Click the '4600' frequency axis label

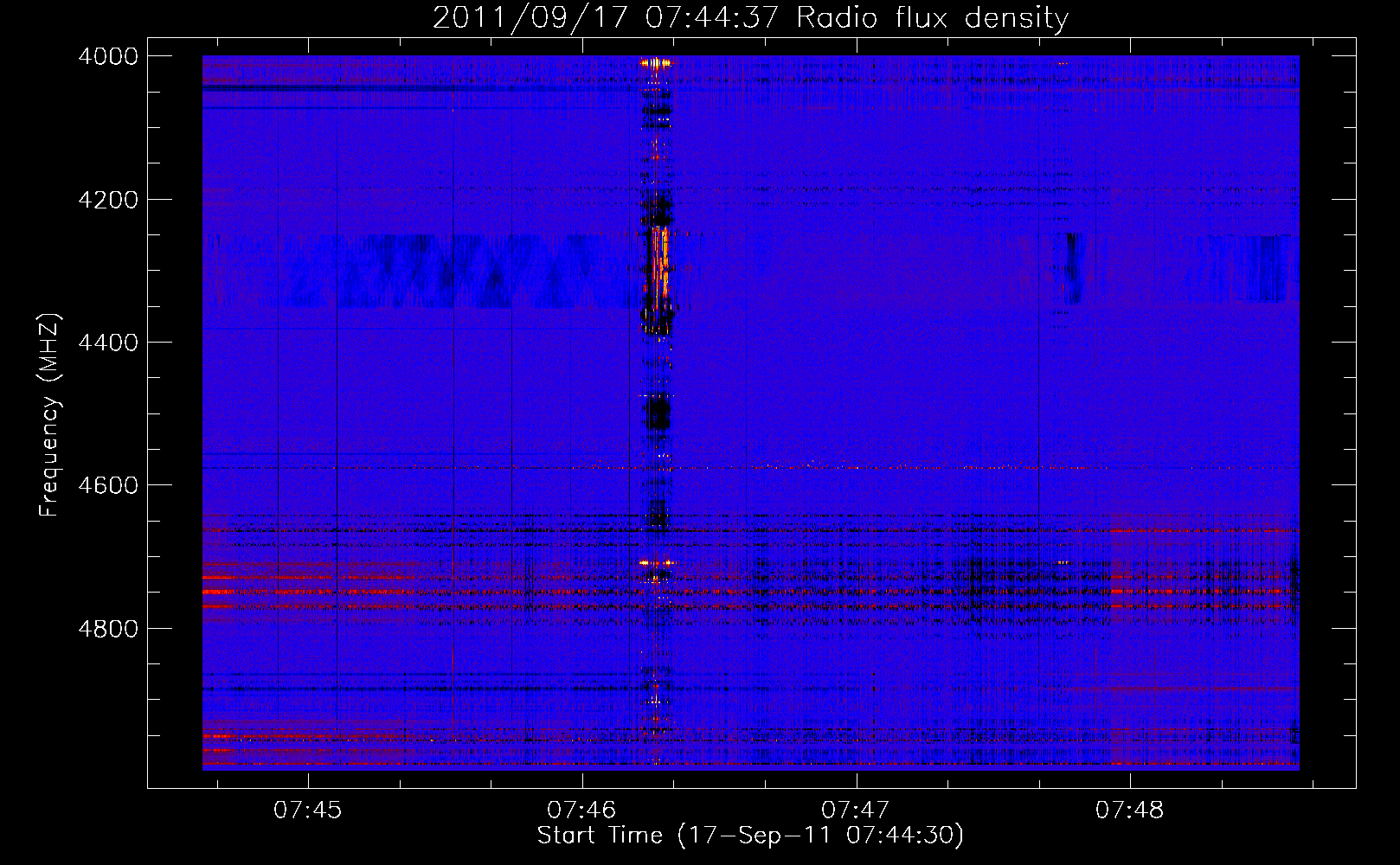point(108,485)
